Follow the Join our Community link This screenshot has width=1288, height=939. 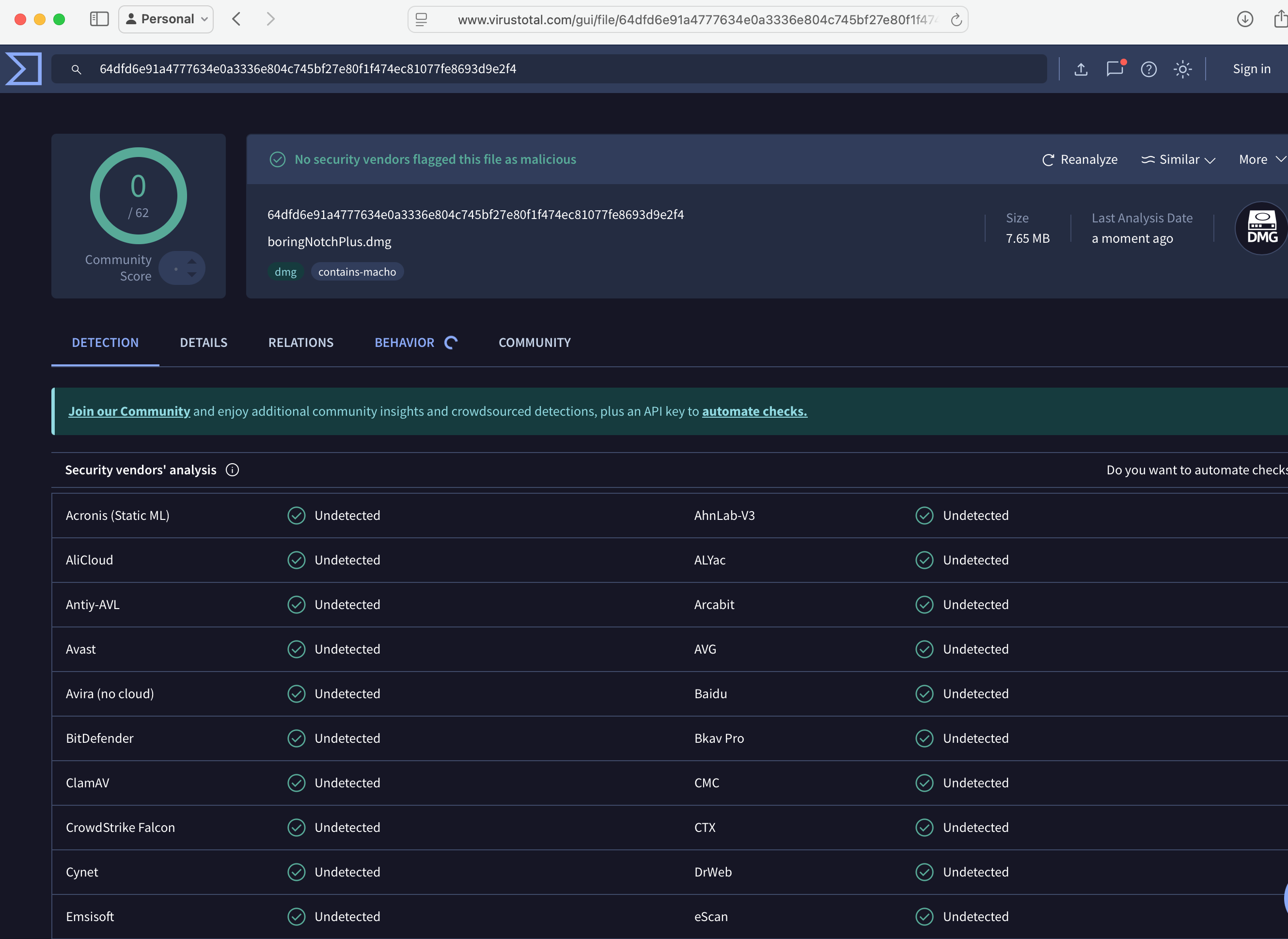coord(129,411)
